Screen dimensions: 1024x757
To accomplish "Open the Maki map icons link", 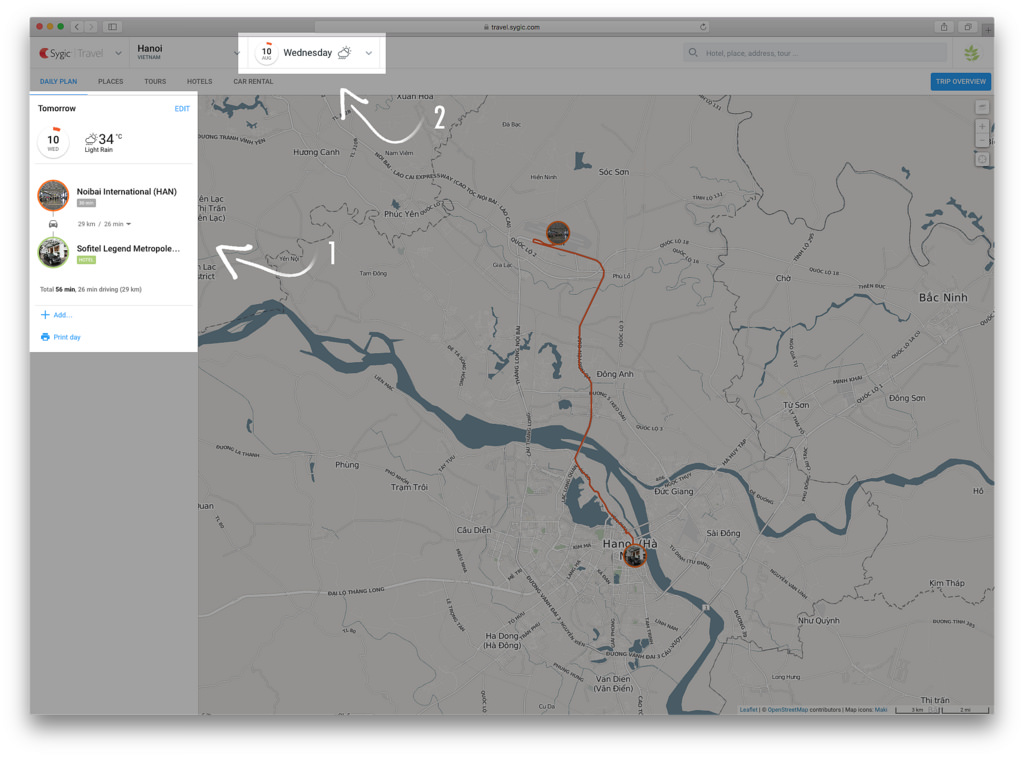I will (x=881, y=709).
